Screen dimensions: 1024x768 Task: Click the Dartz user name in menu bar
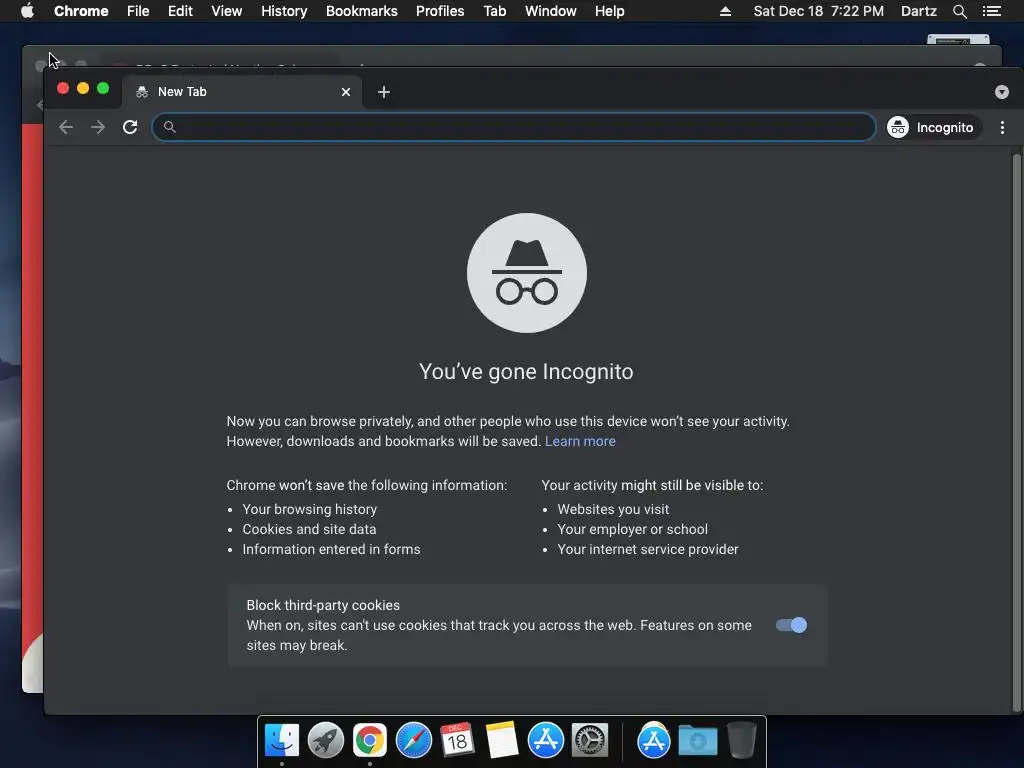click(919, 11)
